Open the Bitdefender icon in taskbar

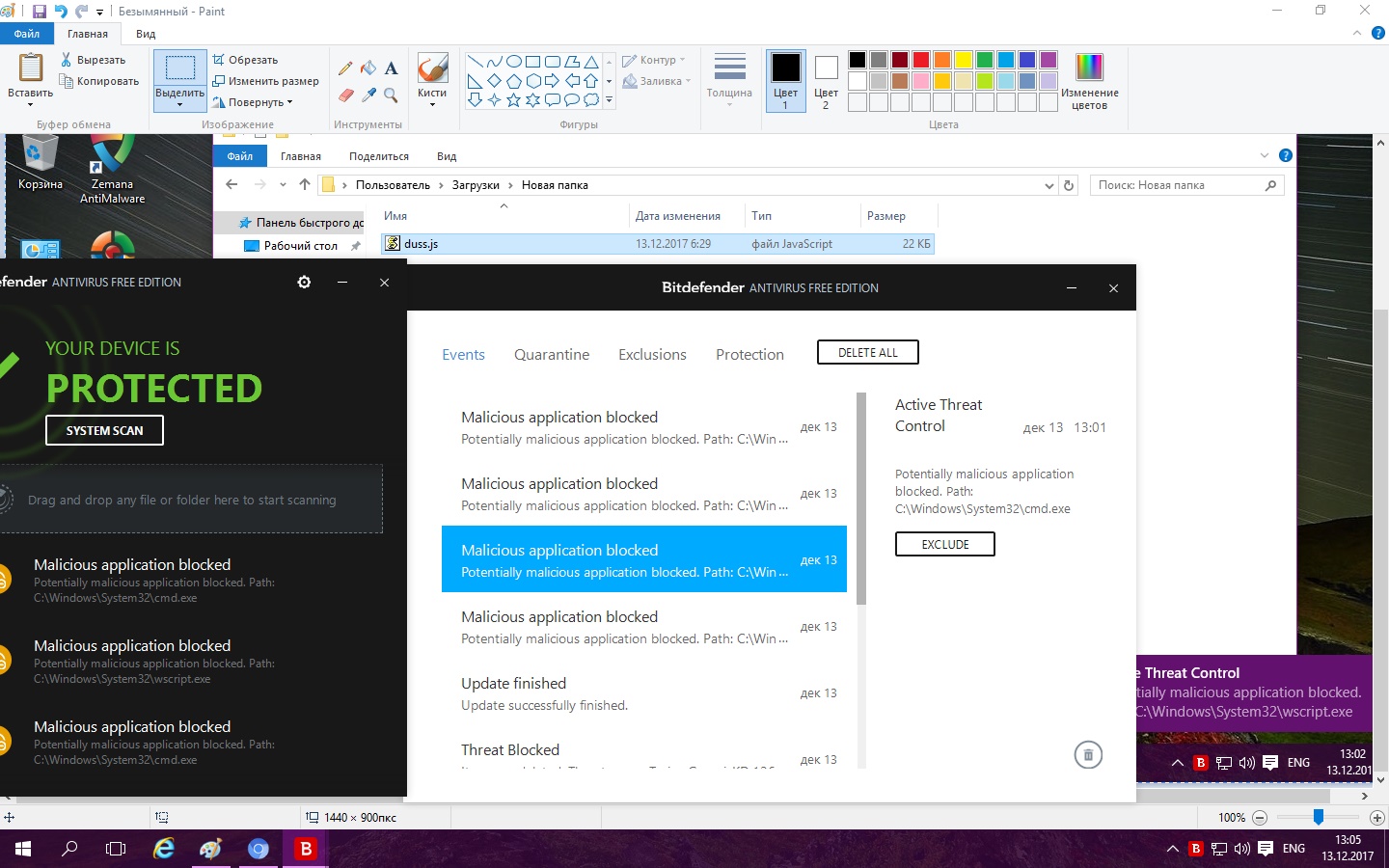click(306, 849)
